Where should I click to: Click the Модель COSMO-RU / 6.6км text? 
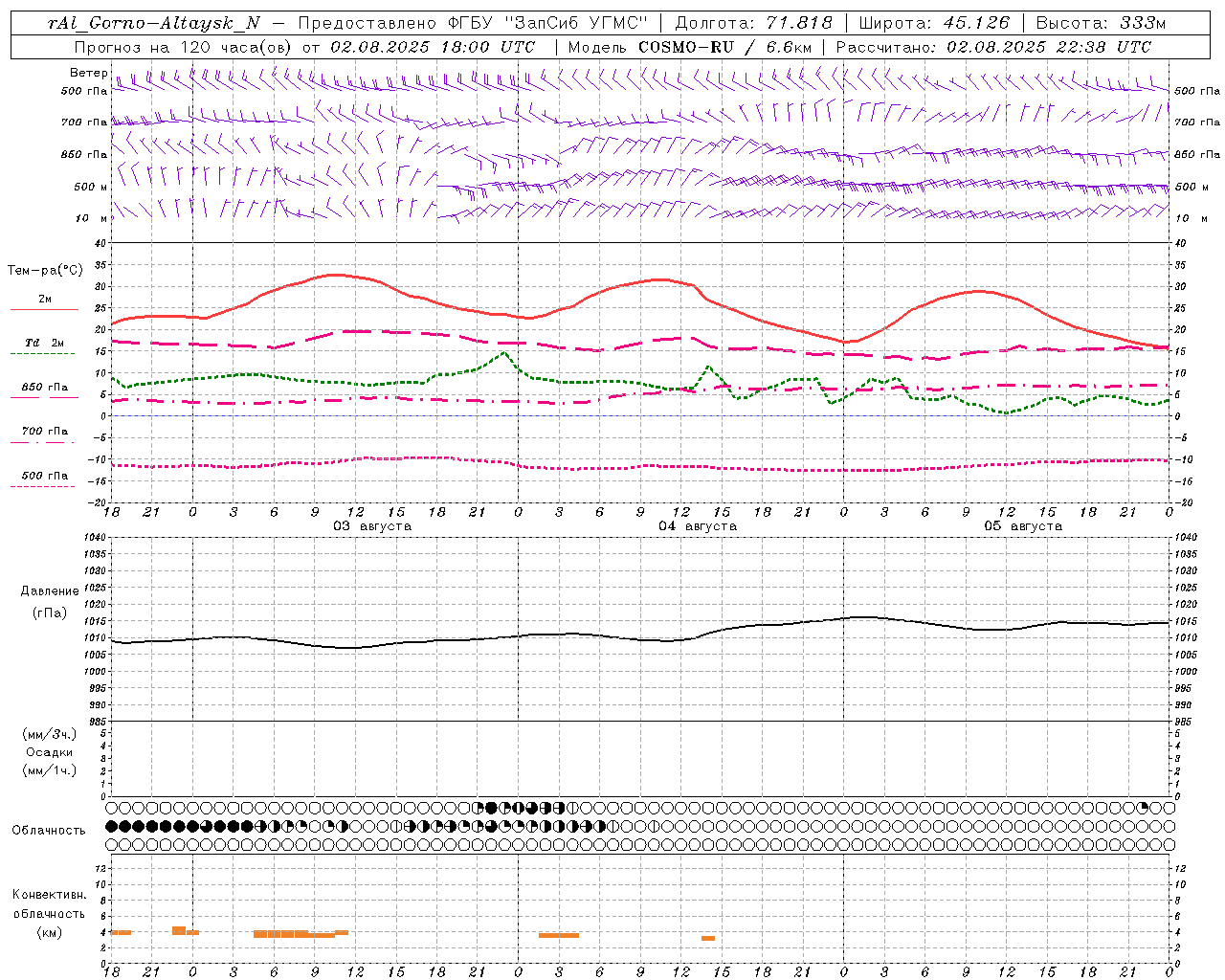tap(690, 47)
